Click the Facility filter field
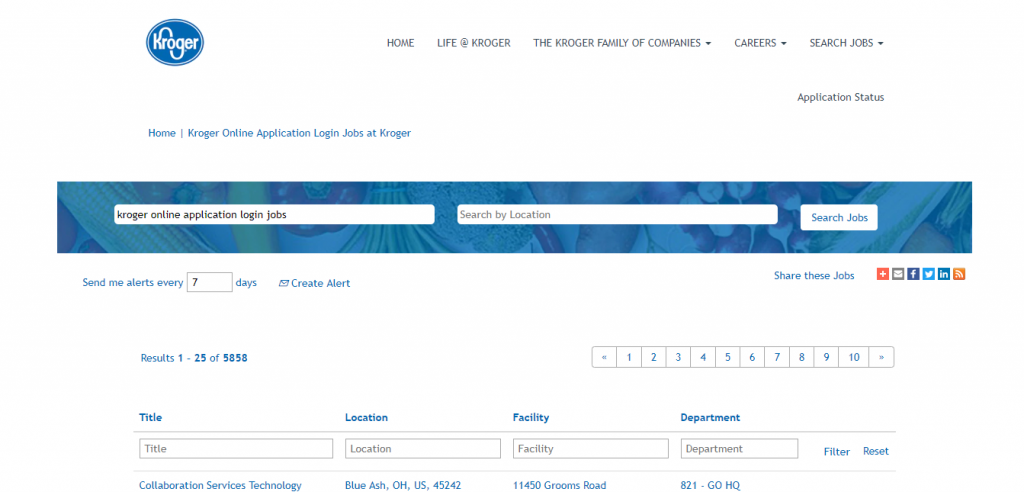 591,448
